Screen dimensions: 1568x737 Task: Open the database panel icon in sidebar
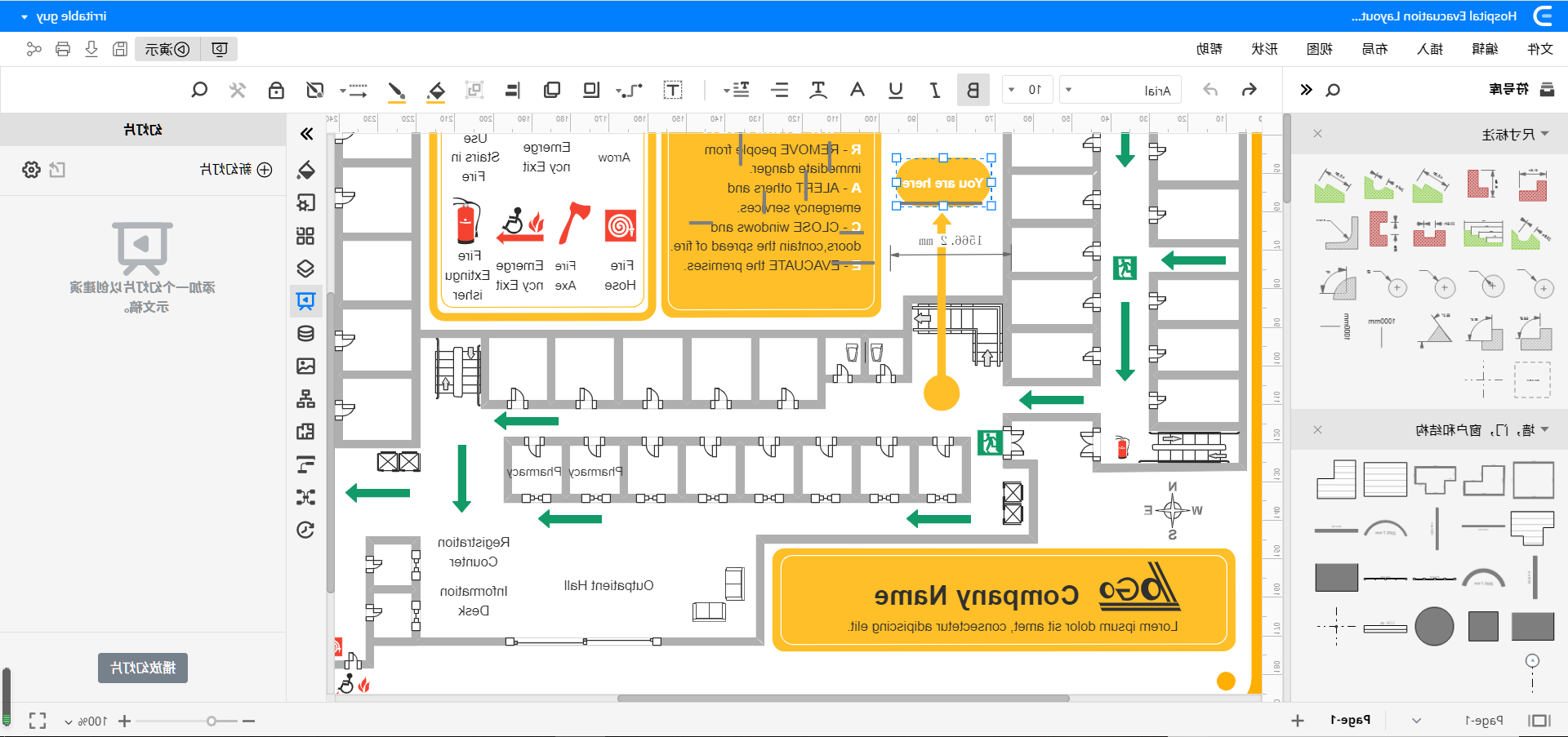click(305, 334)
